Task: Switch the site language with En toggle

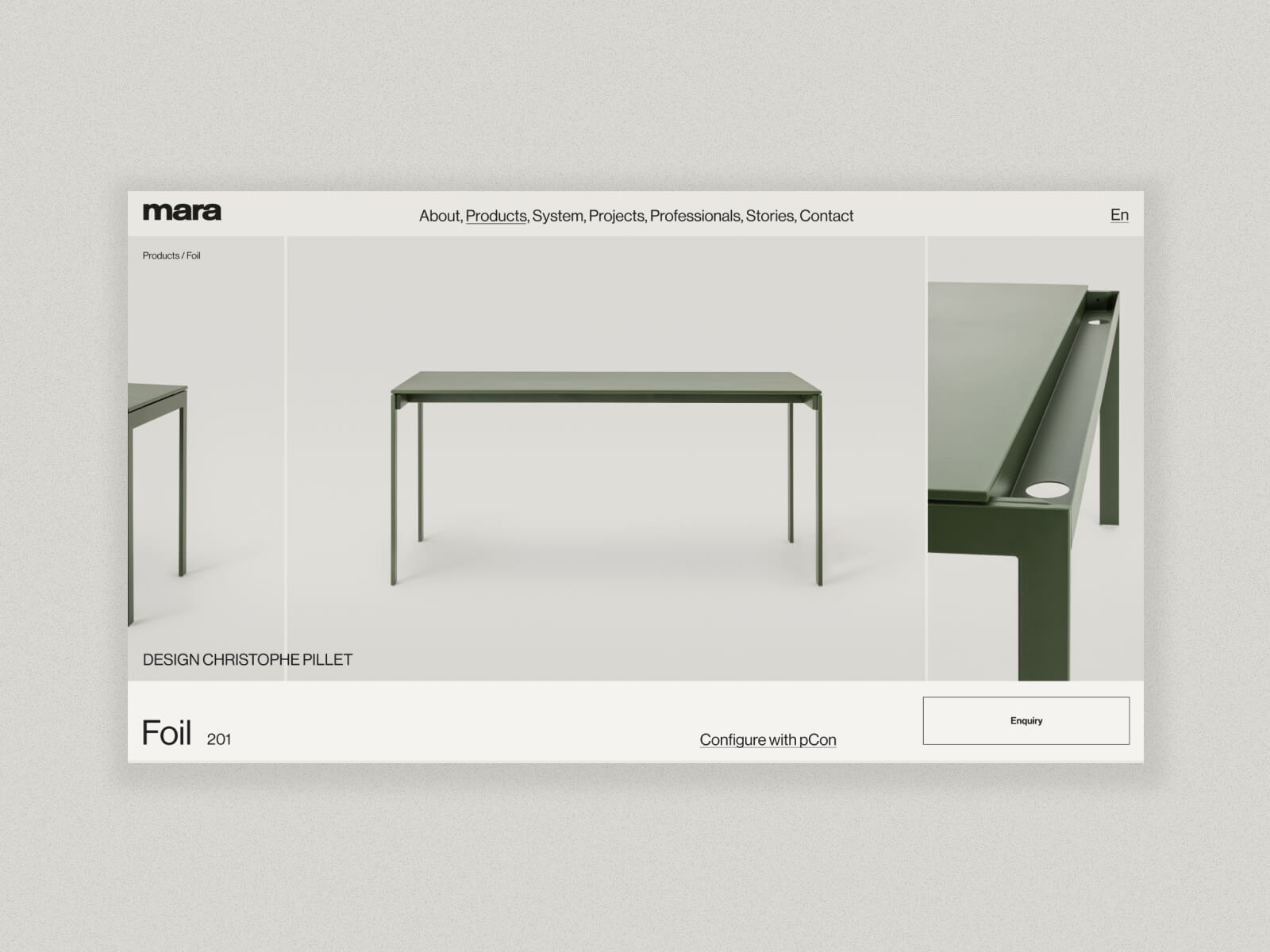Action: click(x=1119, y=214)
